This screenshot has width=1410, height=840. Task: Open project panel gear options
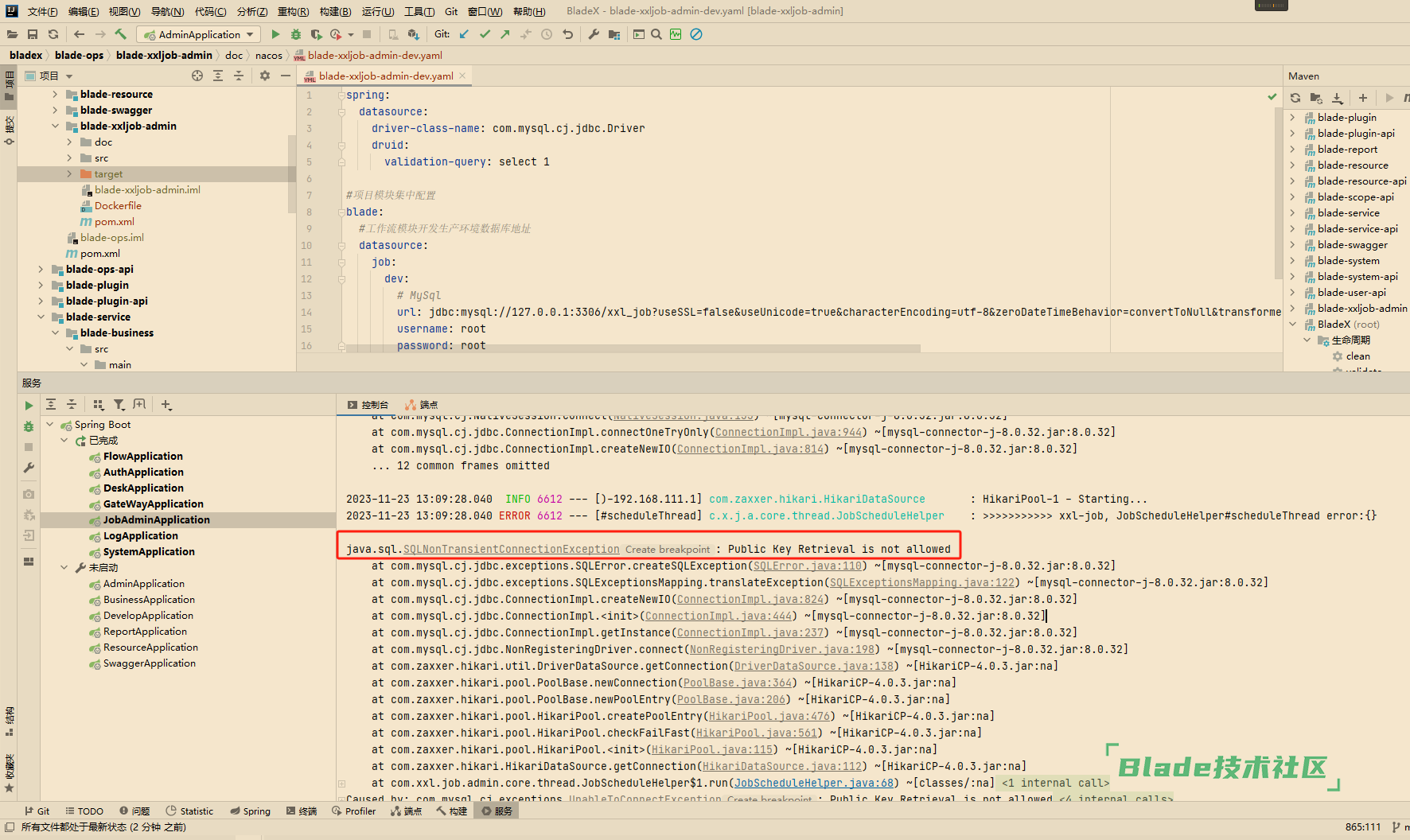click(x=265, y=76)
